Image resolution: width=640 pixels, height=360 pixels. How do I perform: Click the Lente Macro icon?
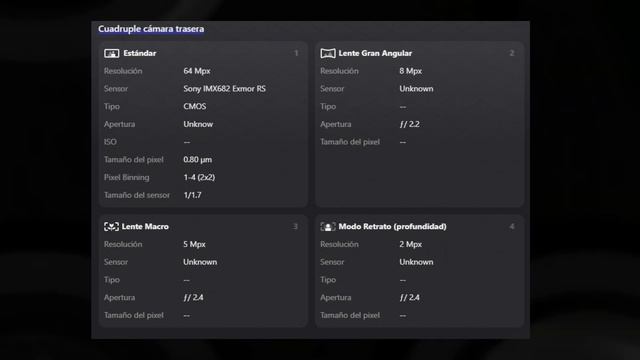click(111, 227)
